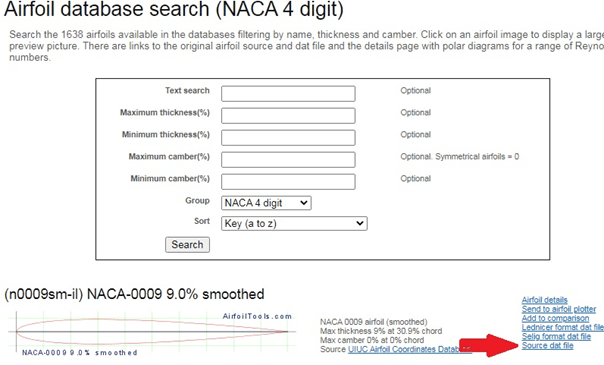
Task: Click the n0009sm-il NACA-0009 smoothed heading
Action: pyautogui.click(x=134, y=295)
